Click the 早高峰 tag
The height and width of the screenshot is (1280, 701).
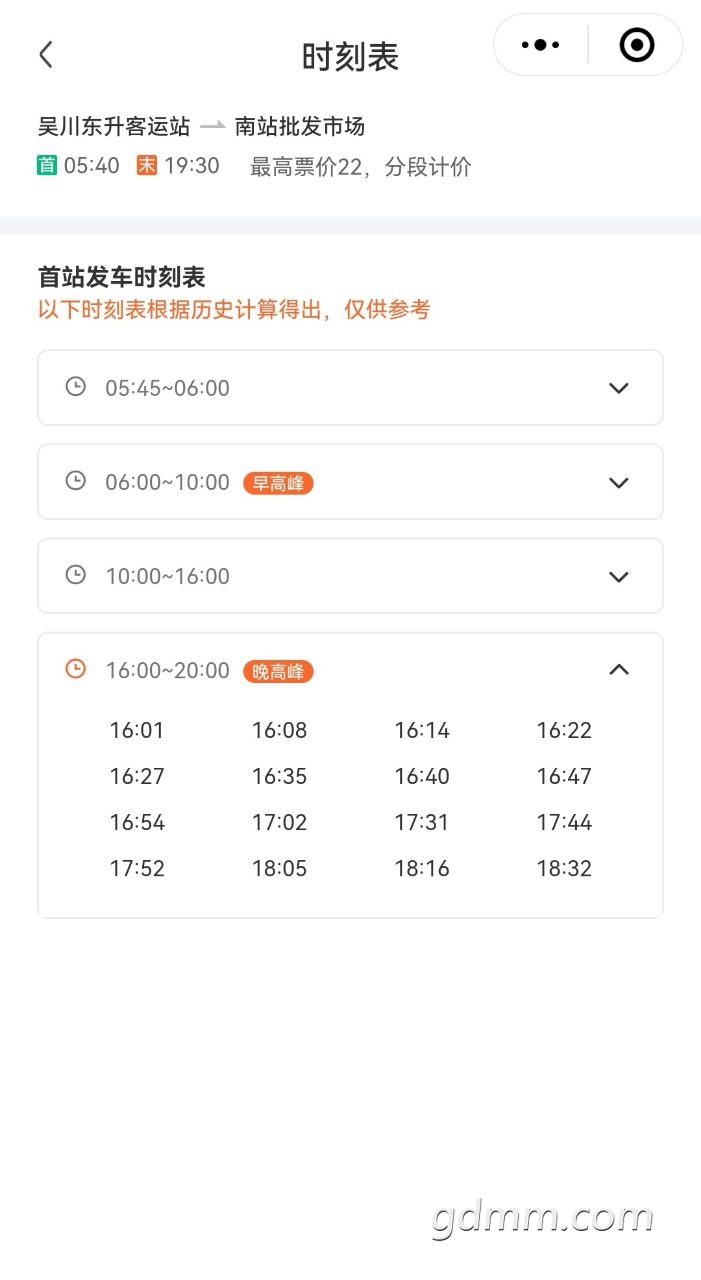point(278,483)
